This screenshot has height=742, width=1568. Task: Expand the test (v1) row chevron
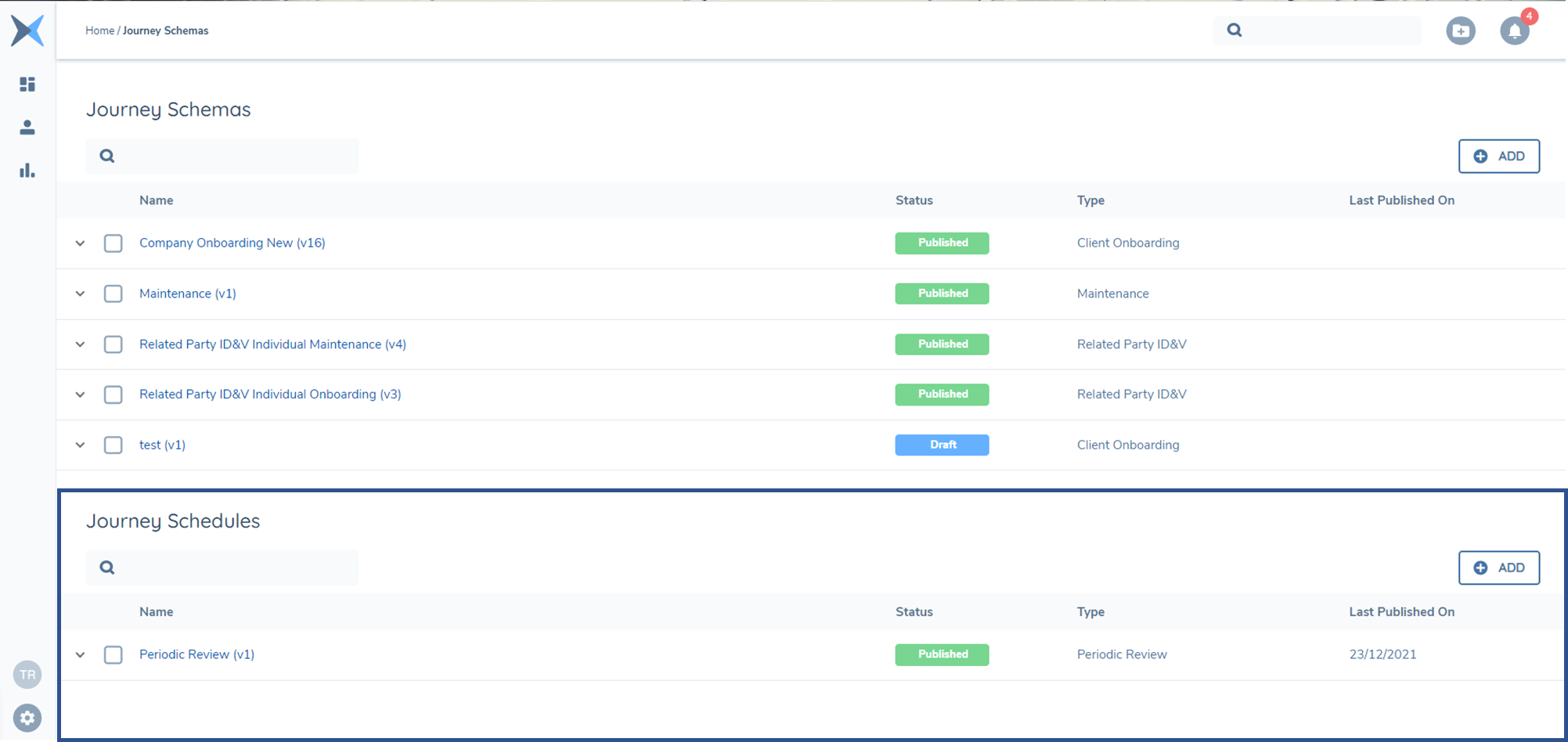(80, 445)
